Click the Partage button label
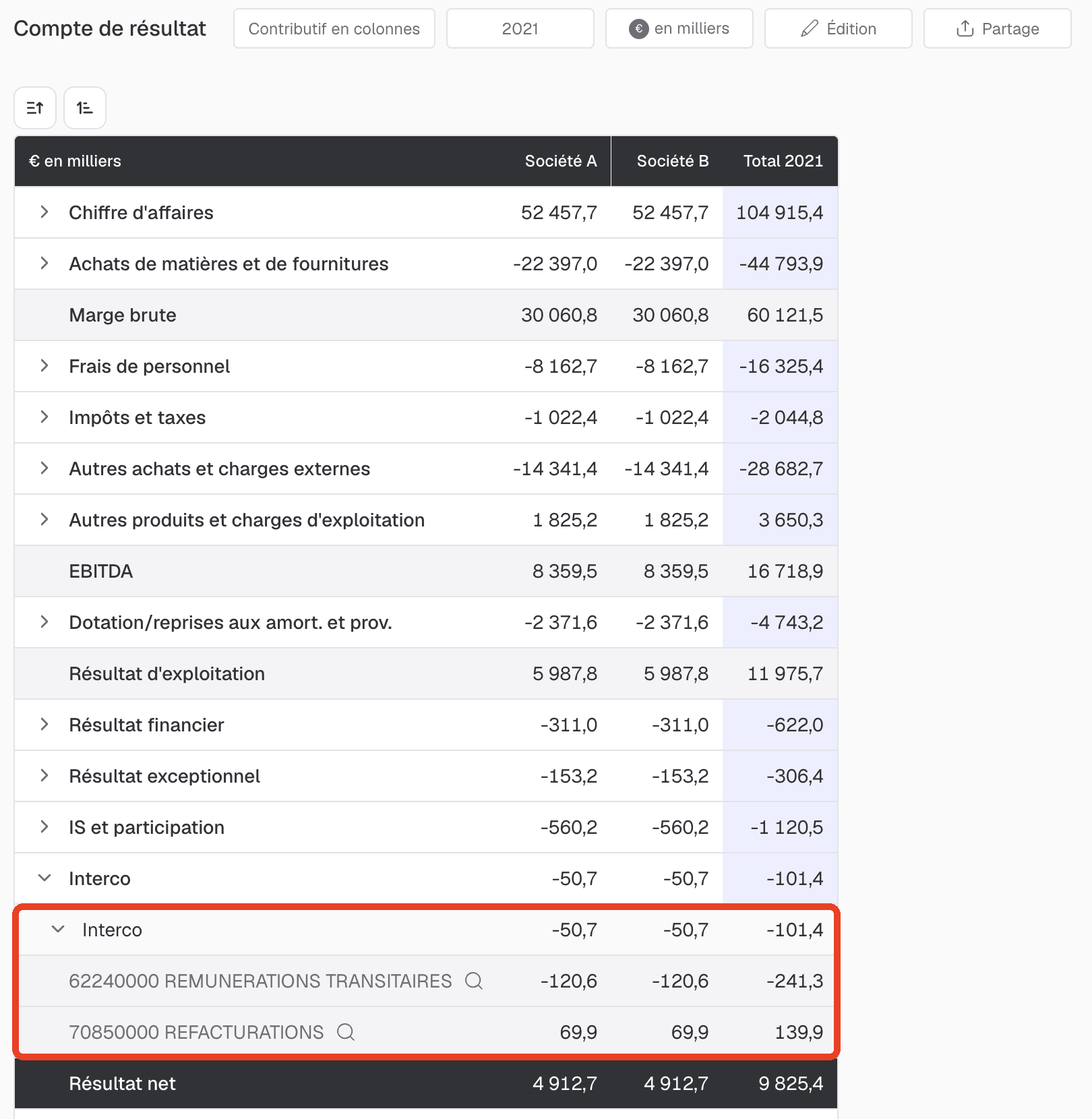This screenshot has height=1119, width=1092. pyautogui.click(x=1010, y=29)
